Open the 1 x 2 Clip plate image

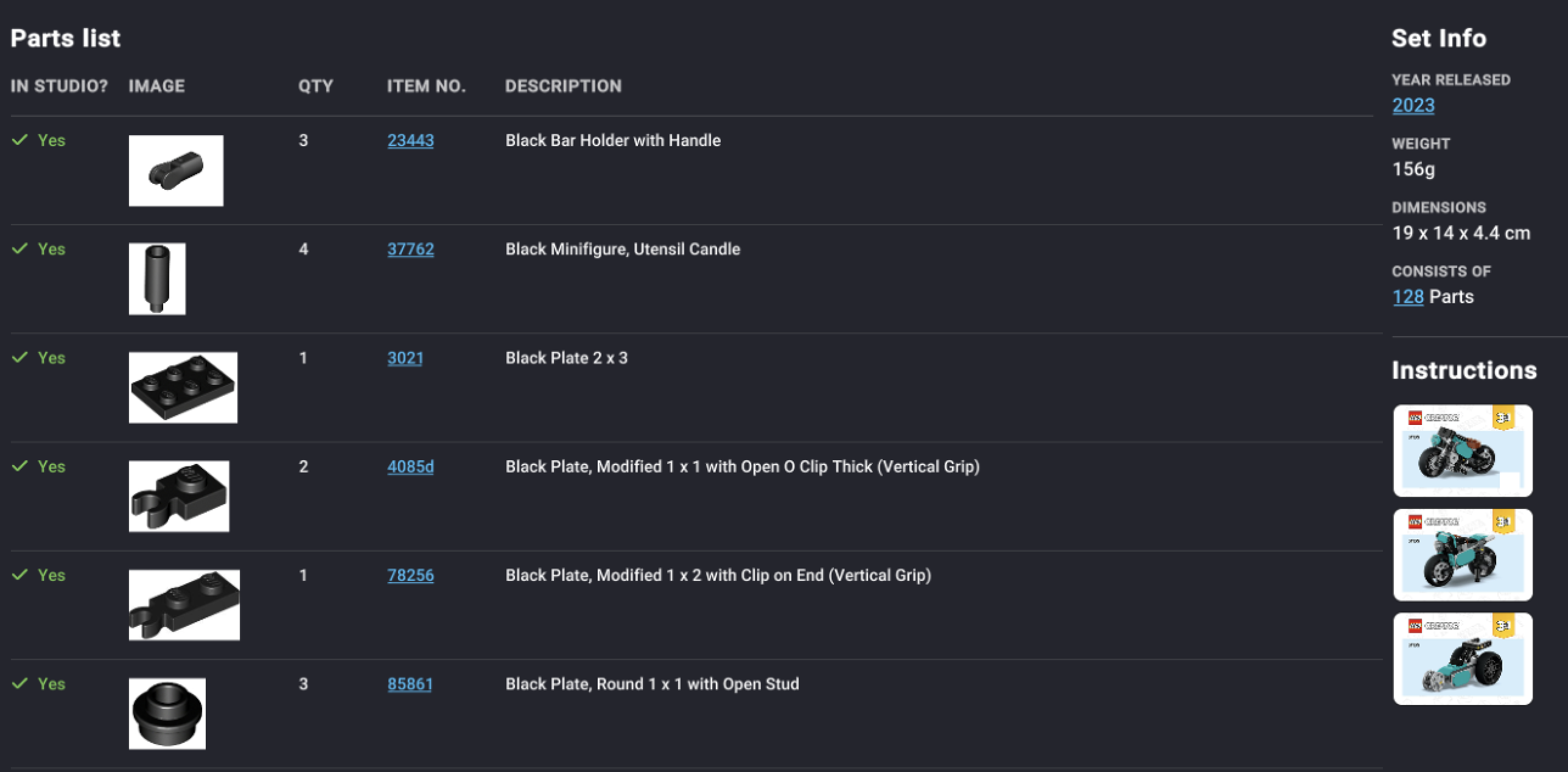184,605
